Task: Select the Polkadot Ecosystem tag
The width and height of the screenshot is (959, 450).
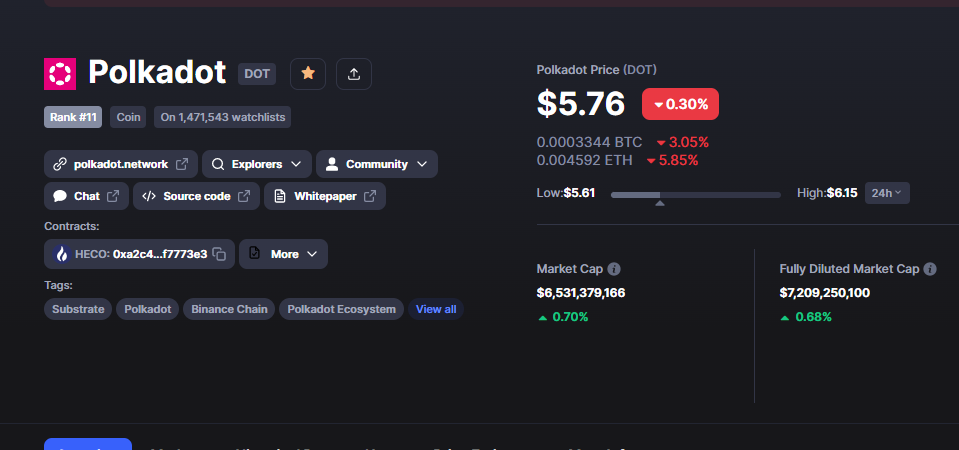Action: pos(341,309)
